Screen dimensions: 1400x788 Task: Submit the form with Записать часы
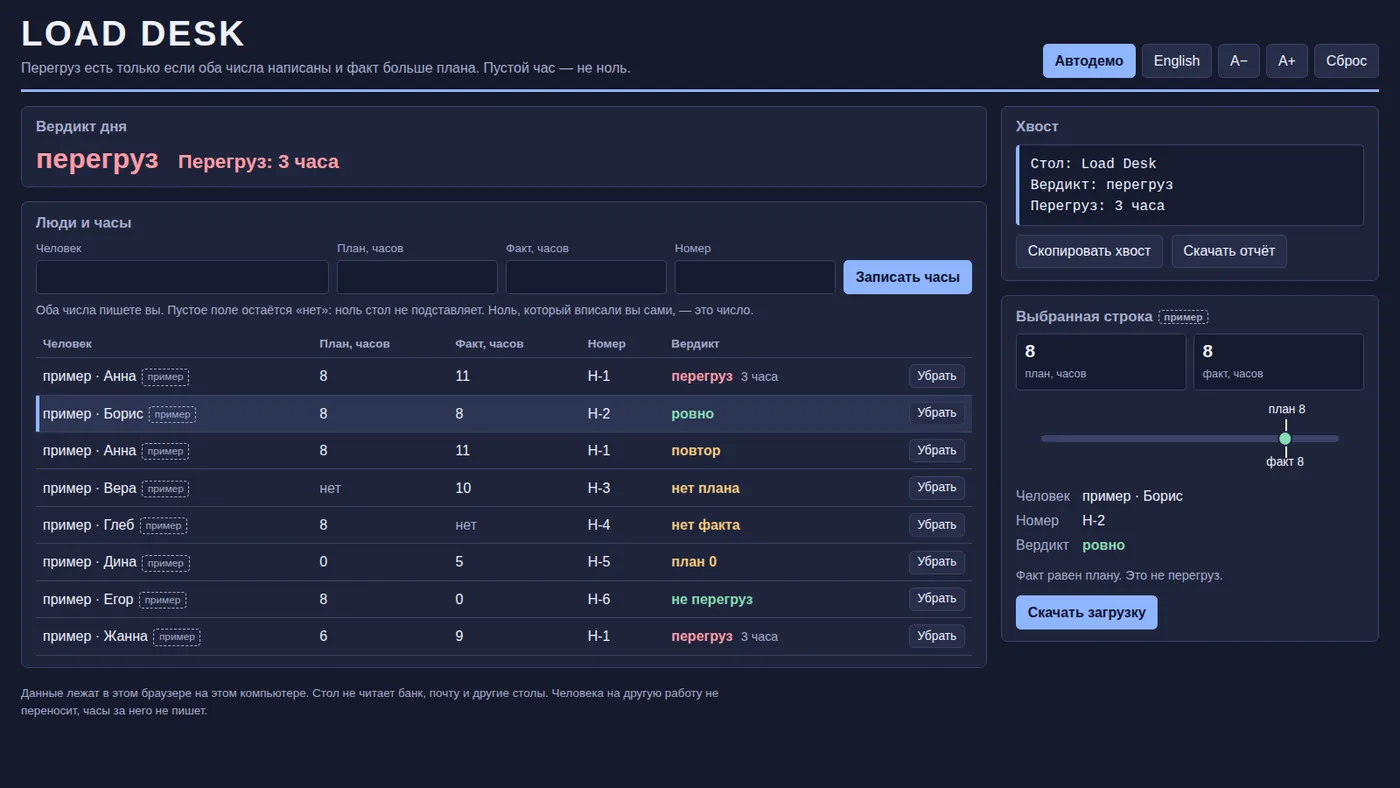(907, 277)
